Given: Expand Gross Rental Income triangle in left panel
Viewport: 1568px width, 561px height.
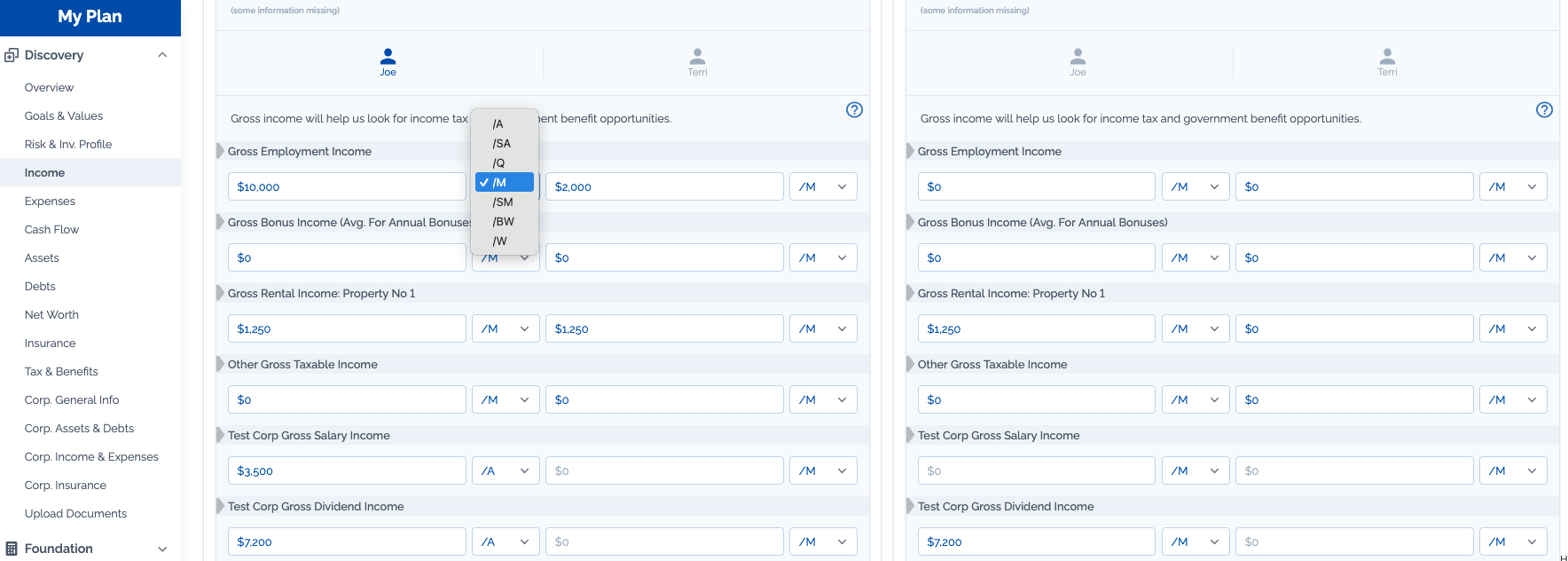Looking at the screenshot, I should coord(221,293).
